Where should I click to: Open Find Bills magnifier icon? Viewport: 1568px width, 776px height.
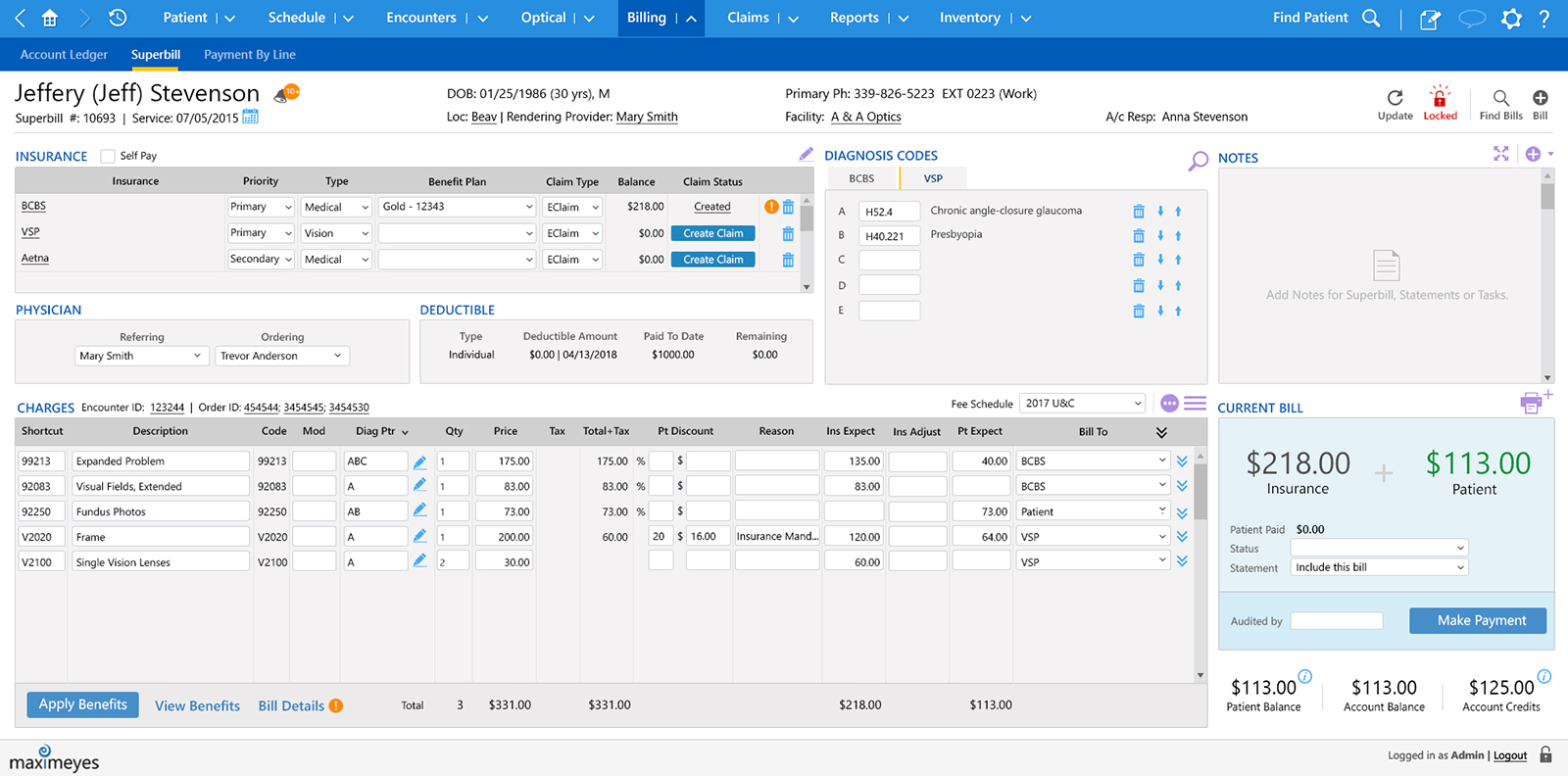click(x=1500, y=102)
